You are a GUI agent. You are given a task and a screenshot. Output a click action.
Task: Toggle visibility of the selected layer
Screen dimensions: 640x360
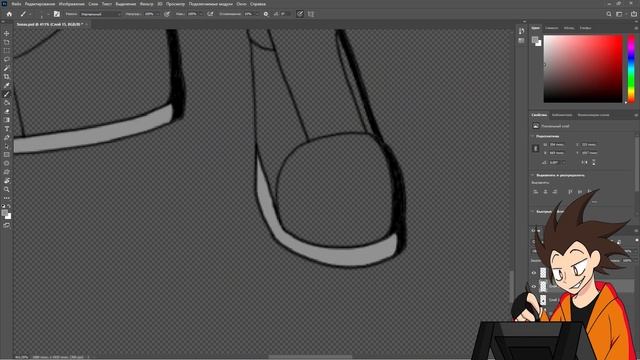534,287
